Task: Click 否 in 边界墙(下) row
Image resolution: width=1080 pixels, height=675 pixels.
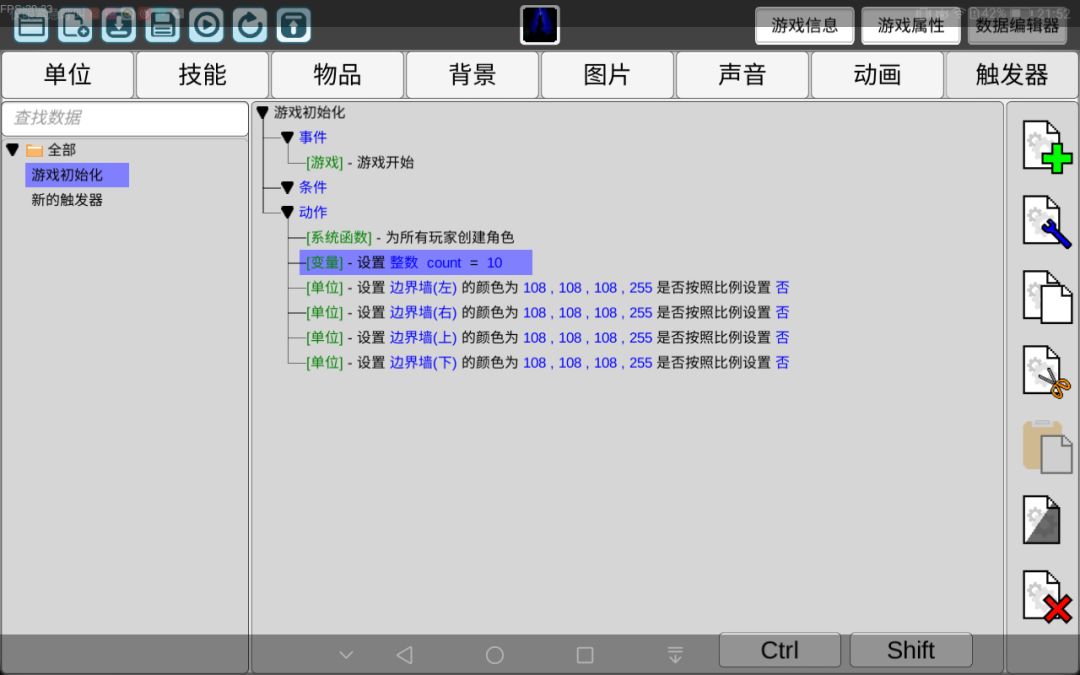Action: pos(782,362)
